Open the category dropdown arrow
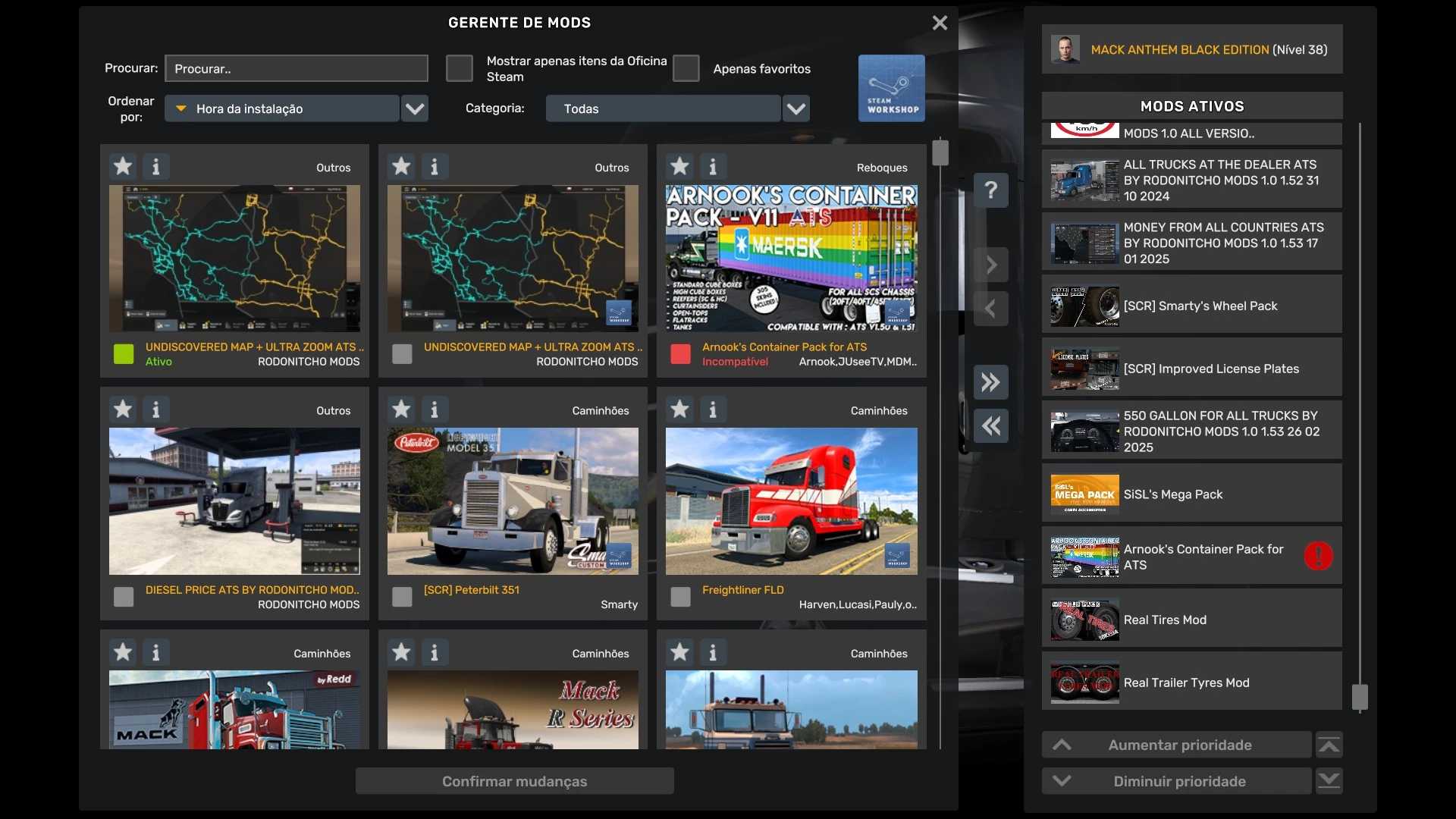Viewport: 1456px width, 819px height. coord(795,108)
